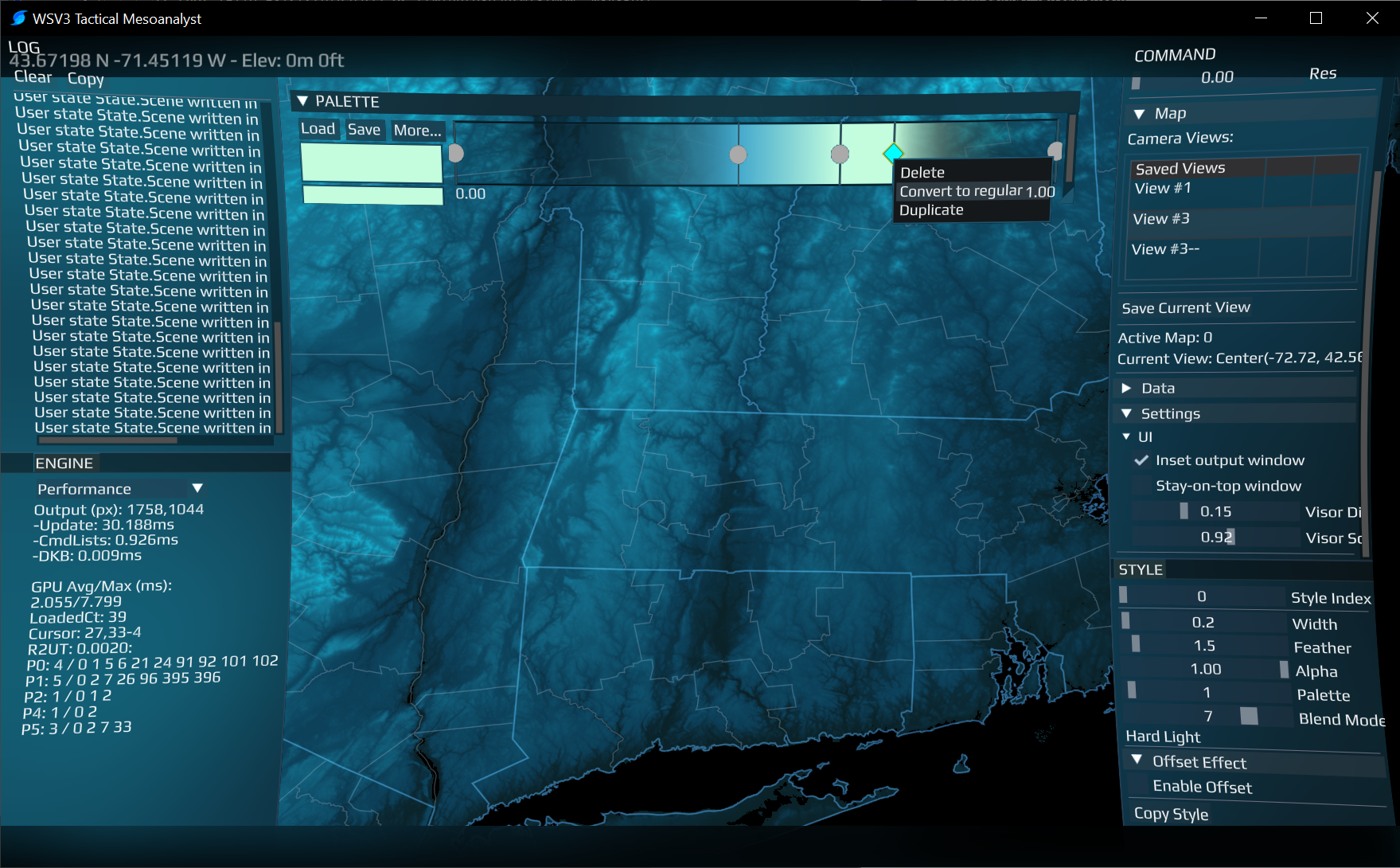Click the third gray palette gradient stop
1400x868 pixels.
(x=840, y=154)
